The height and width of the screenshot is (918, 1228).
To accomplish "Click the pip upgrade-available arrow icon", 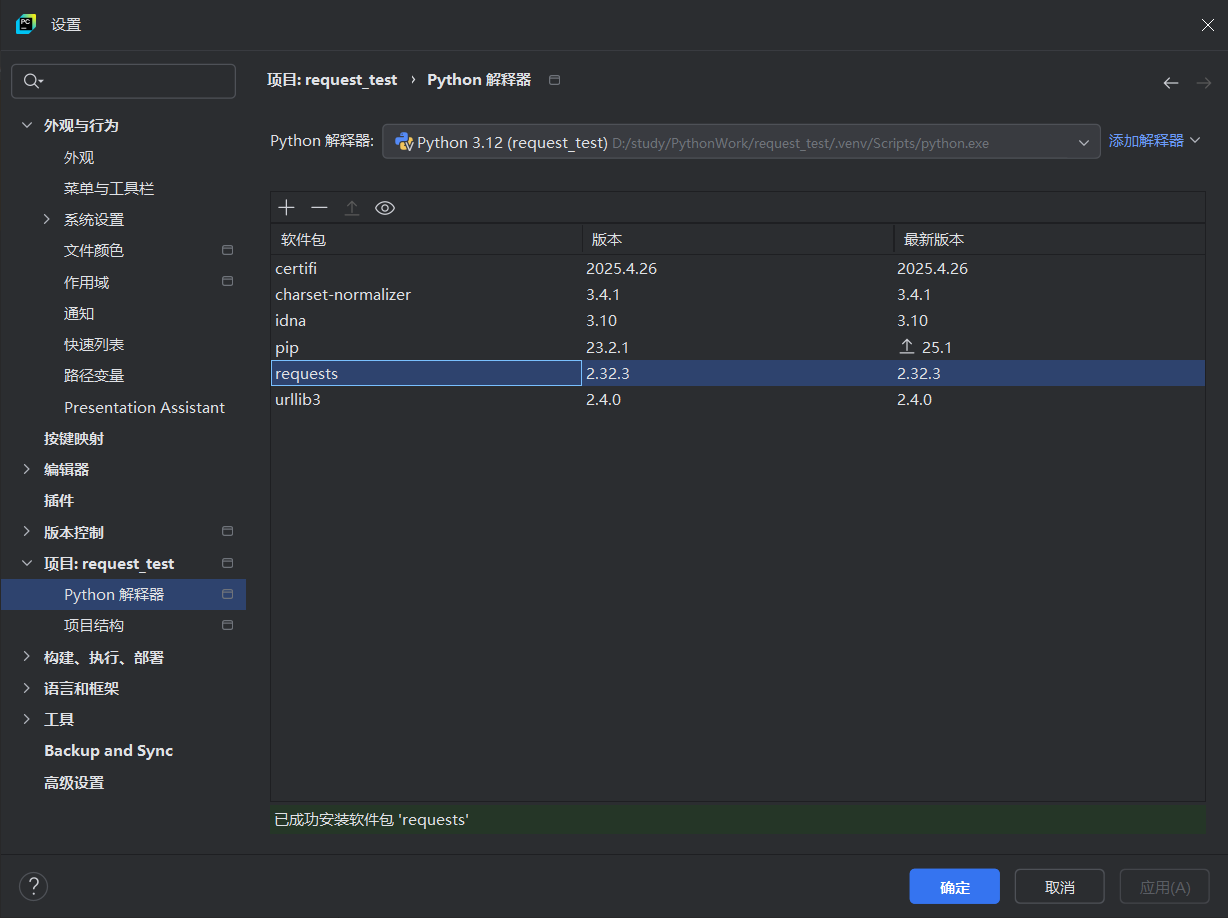I will click(x=907, y=347).
